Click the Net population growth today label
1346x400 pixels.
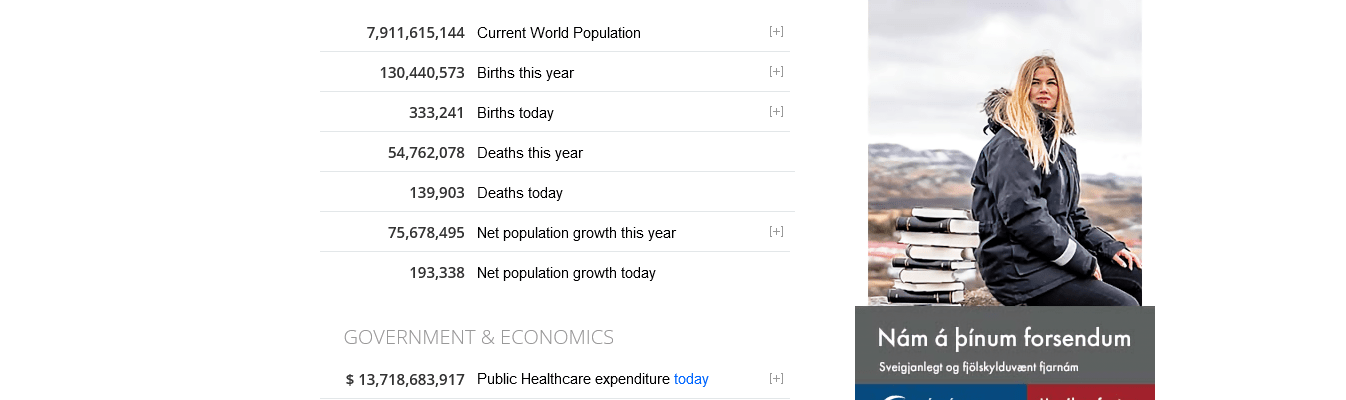pyautogui.click(x=566, y=273)
